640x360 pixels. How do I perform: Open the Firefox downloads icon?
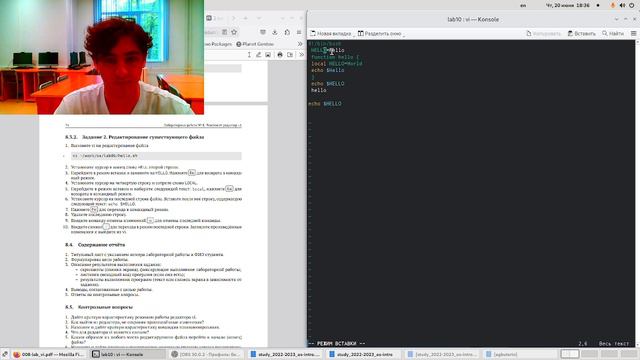point(275,32)
